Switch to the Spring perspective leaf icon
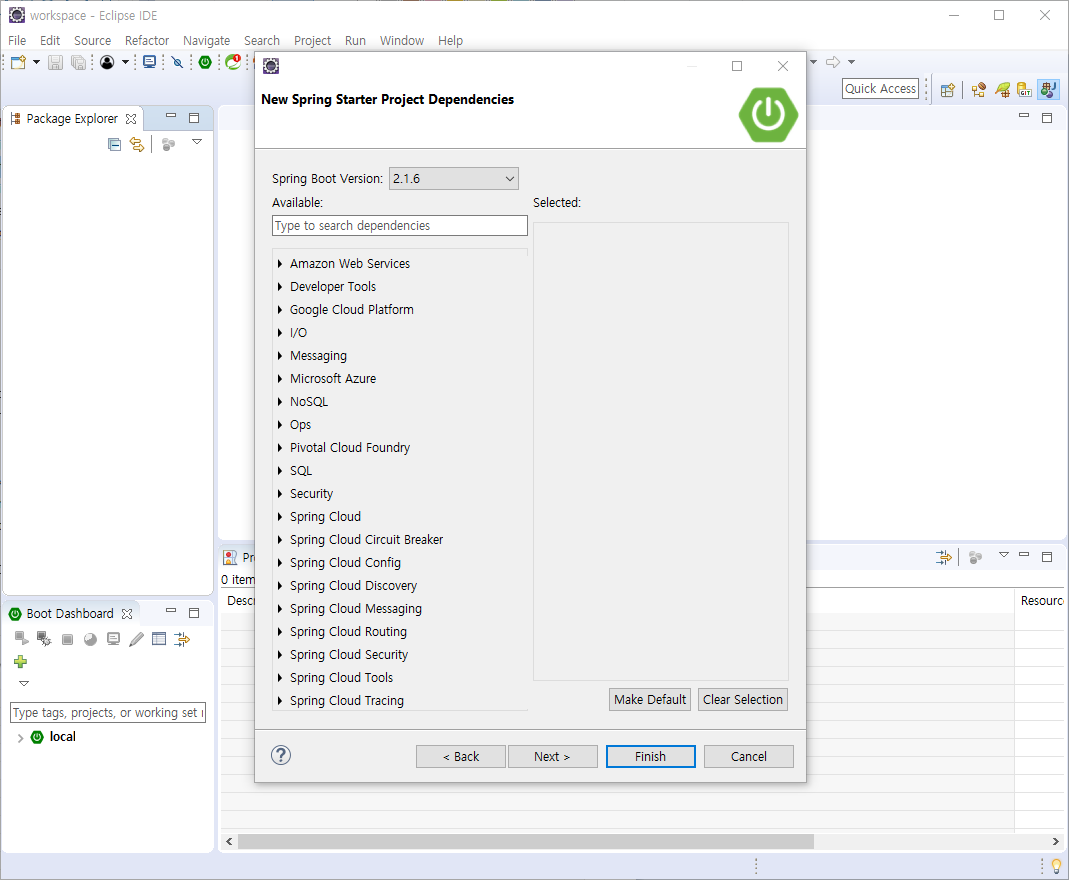 (1002, 90)
